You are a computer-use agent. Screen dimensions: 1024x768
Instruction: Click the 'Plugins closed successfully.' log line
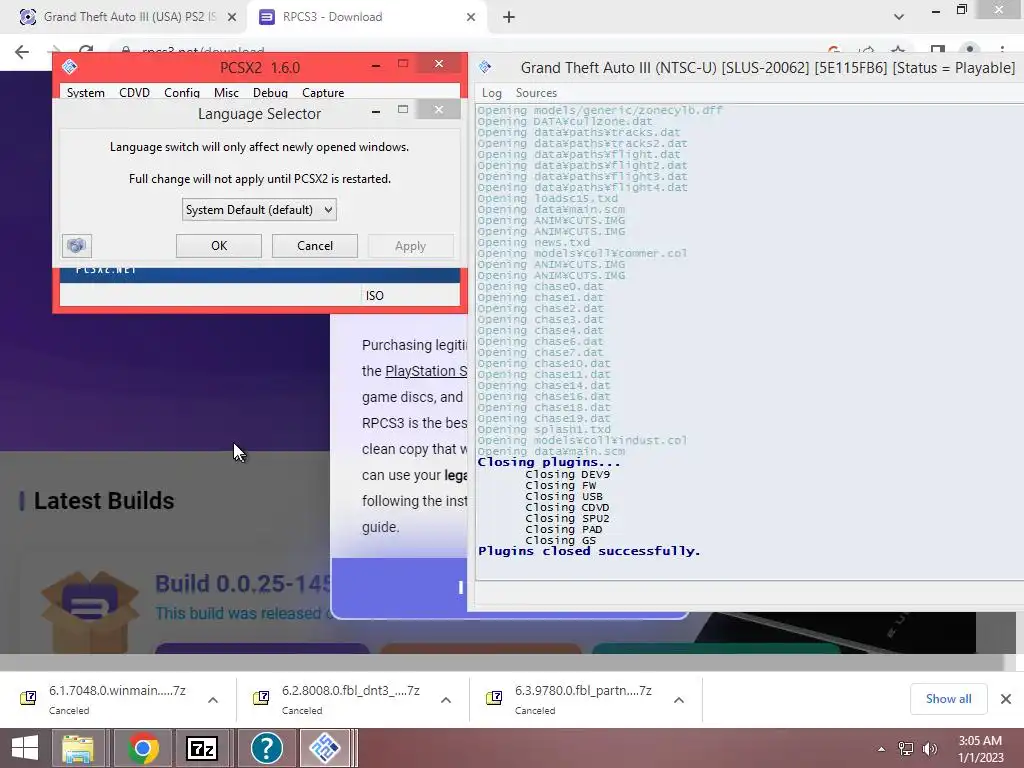click(588, 551)
